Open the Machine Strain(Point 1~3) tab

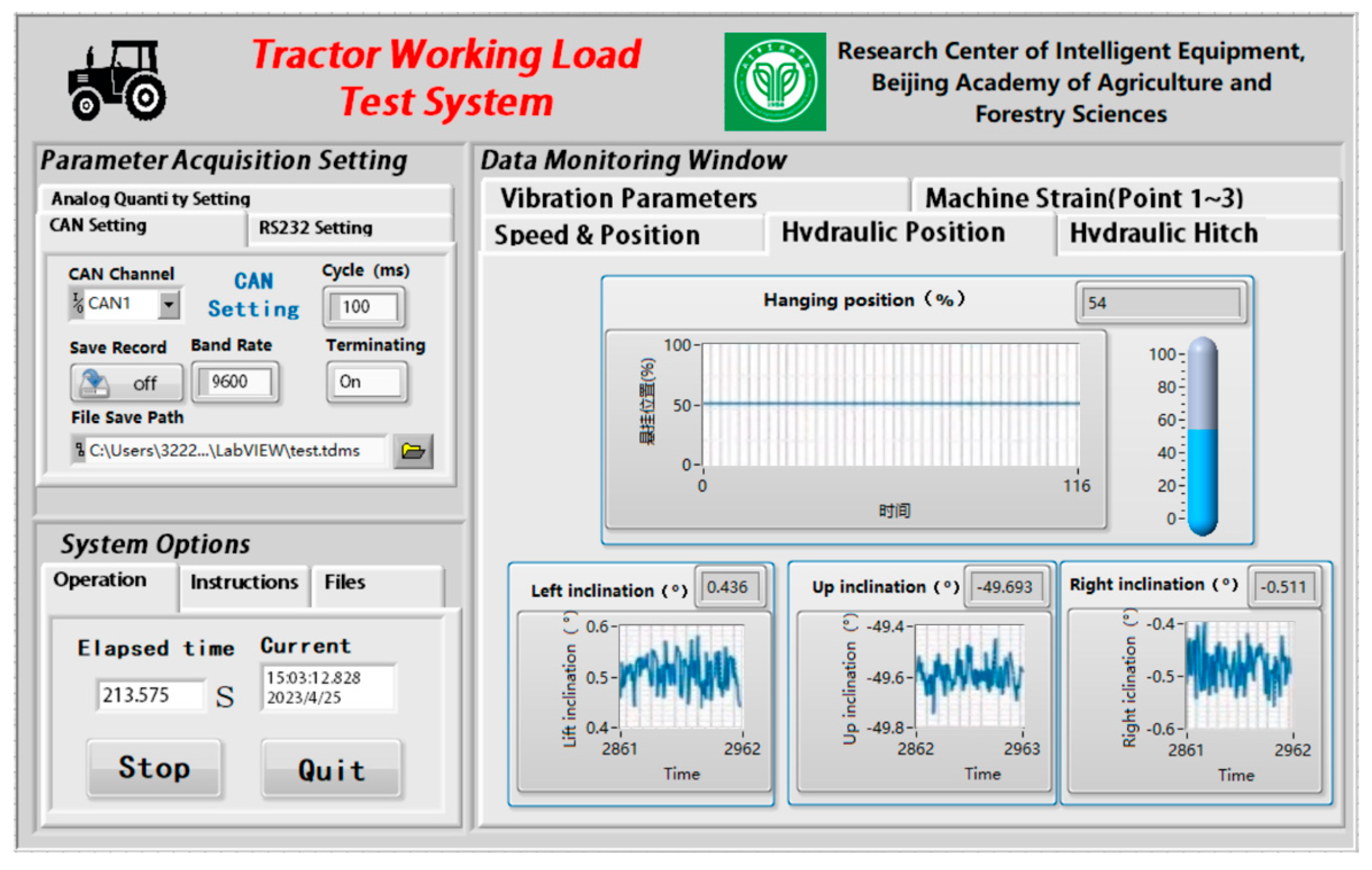coord(1083,198)
